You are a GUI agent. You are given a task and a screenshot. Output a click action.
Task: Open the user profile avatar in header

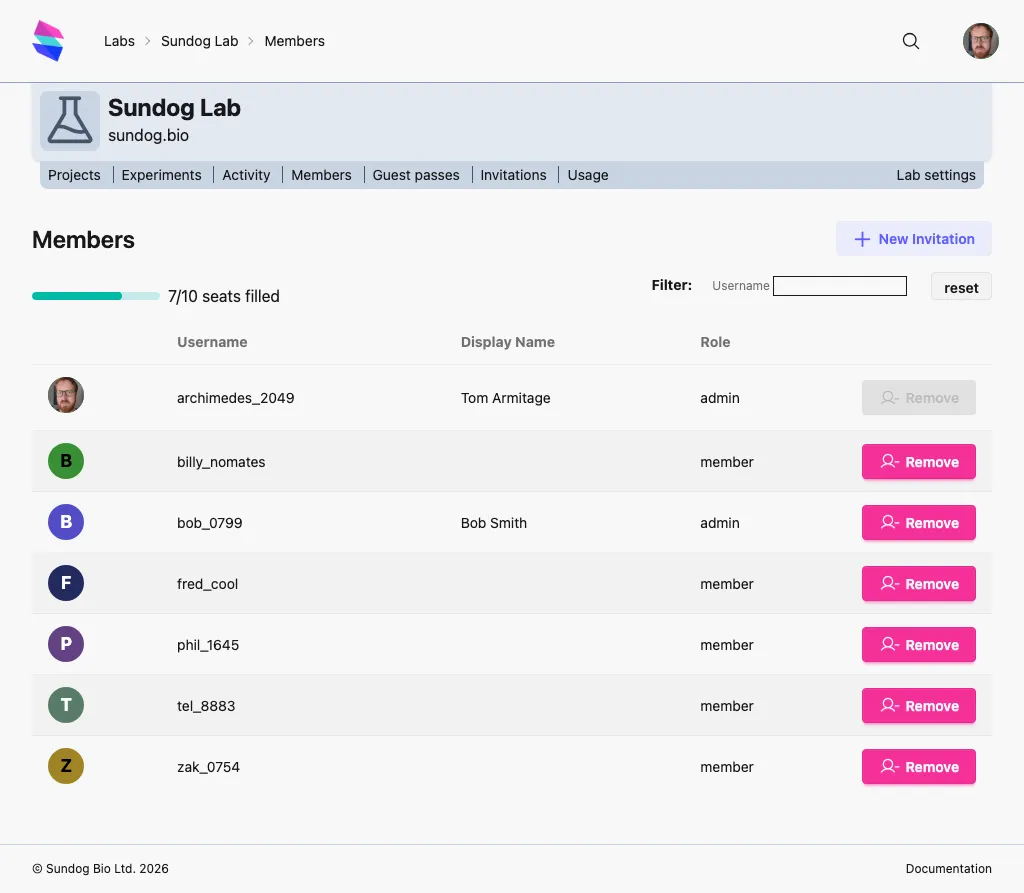[980, 41]
